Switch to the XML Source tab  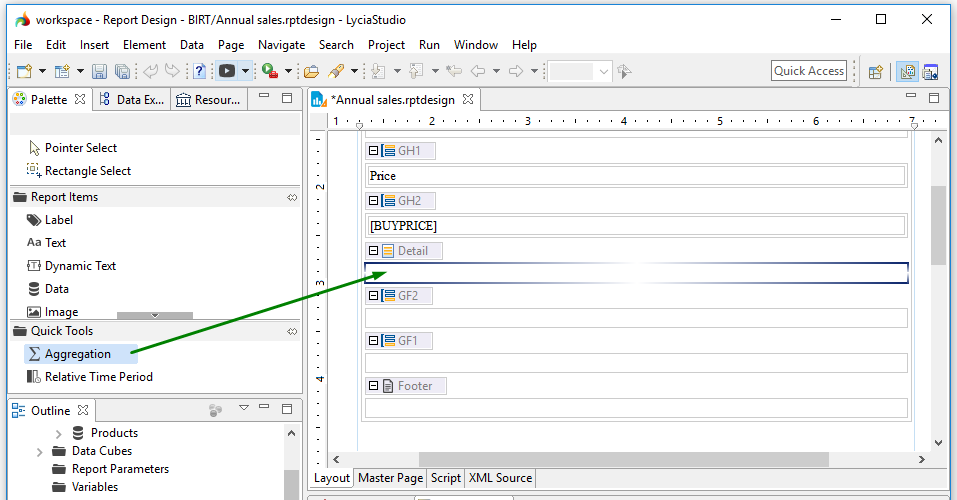click(500, 478)
